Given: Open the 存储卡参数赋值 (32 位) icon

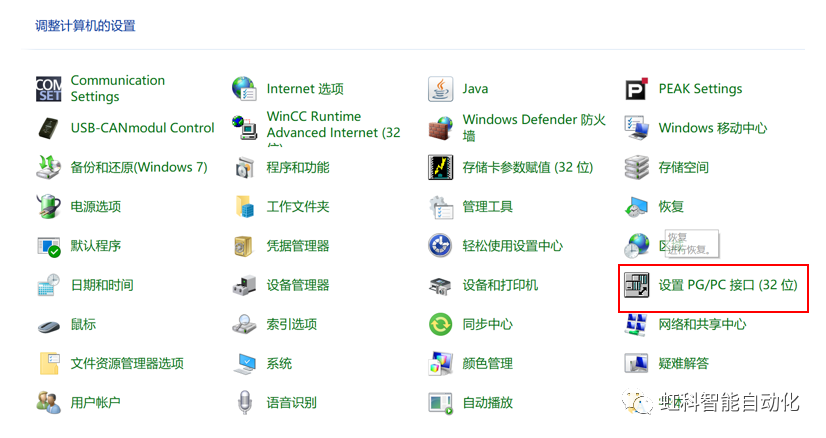Looking at the screenshot, I should pos(440,167).
